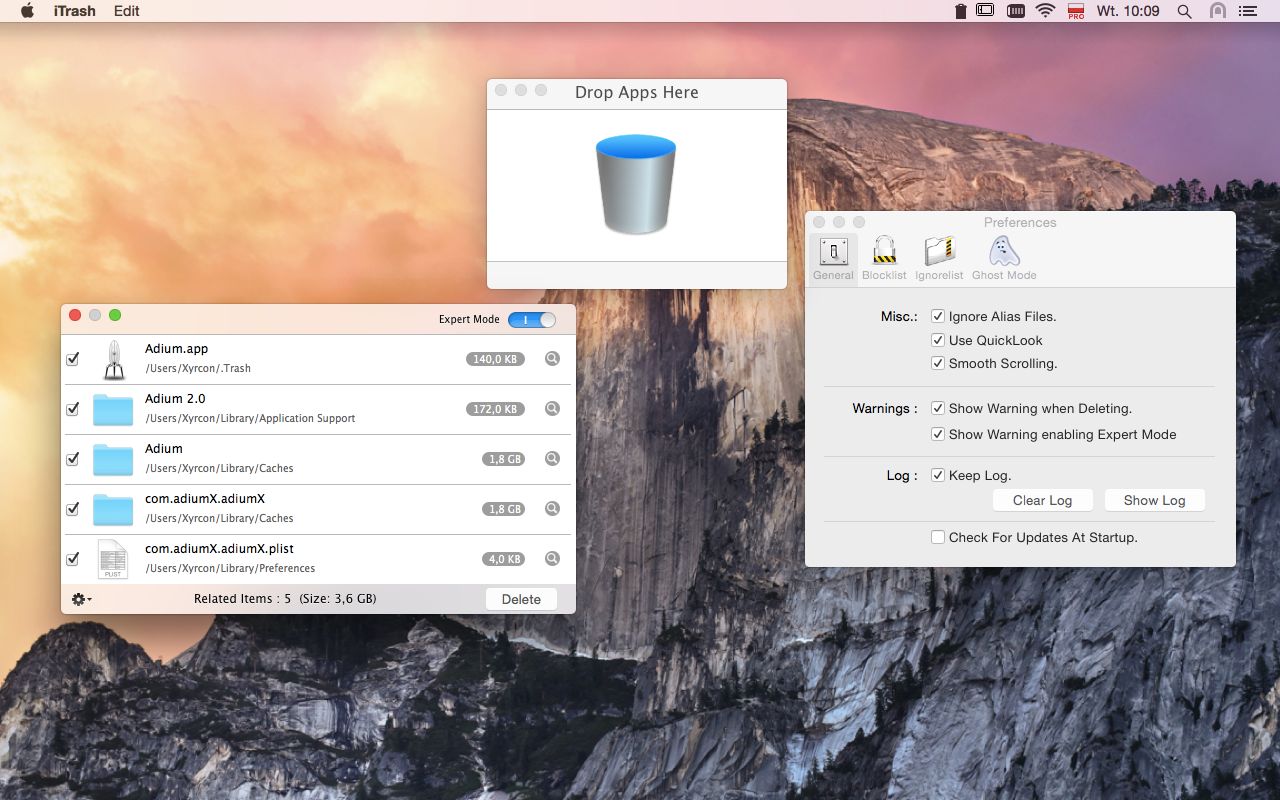Open the gear actions dropdown
1280x800 pixels.
pos(81,599)
